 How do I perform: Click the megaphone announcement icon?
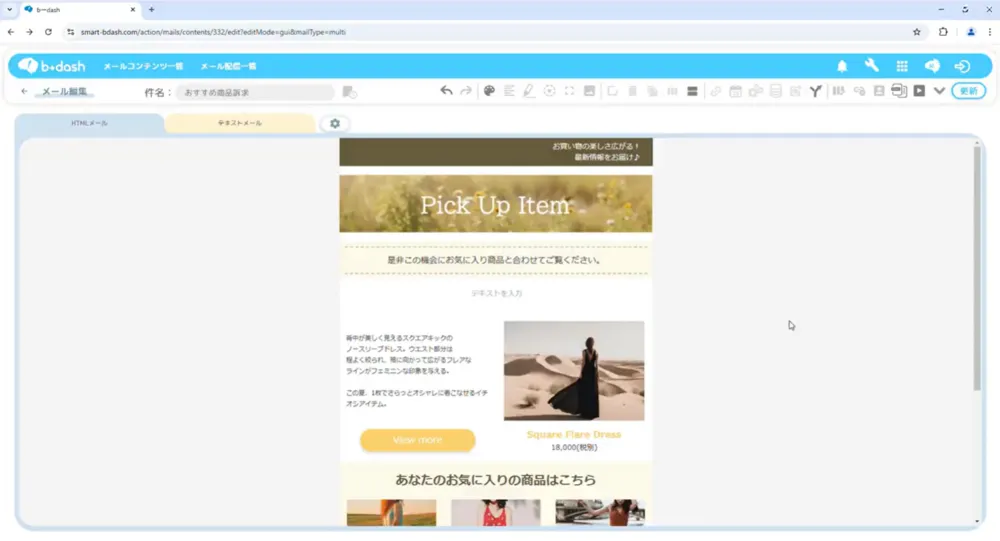coord(932,66)
